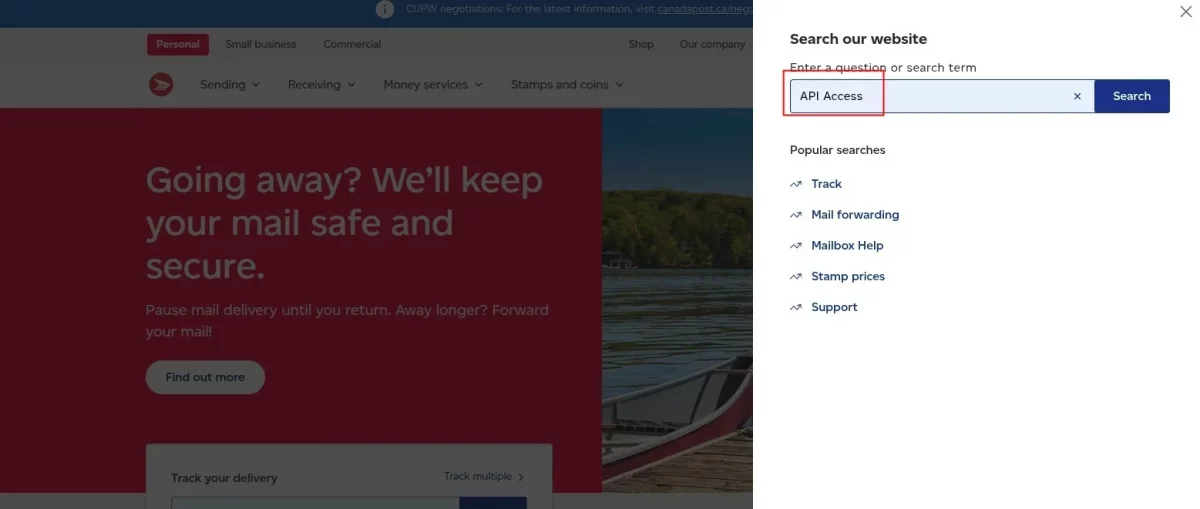Click the trending arrow icon beside Track
Viewport: 1200px width, 509px height.
coord(796,184)
